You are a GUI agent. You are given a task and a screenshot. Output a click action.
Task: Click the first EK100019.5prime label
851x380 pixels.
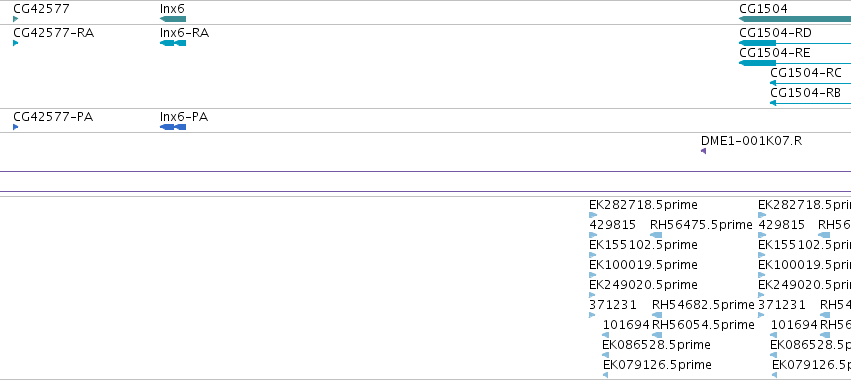643,264
